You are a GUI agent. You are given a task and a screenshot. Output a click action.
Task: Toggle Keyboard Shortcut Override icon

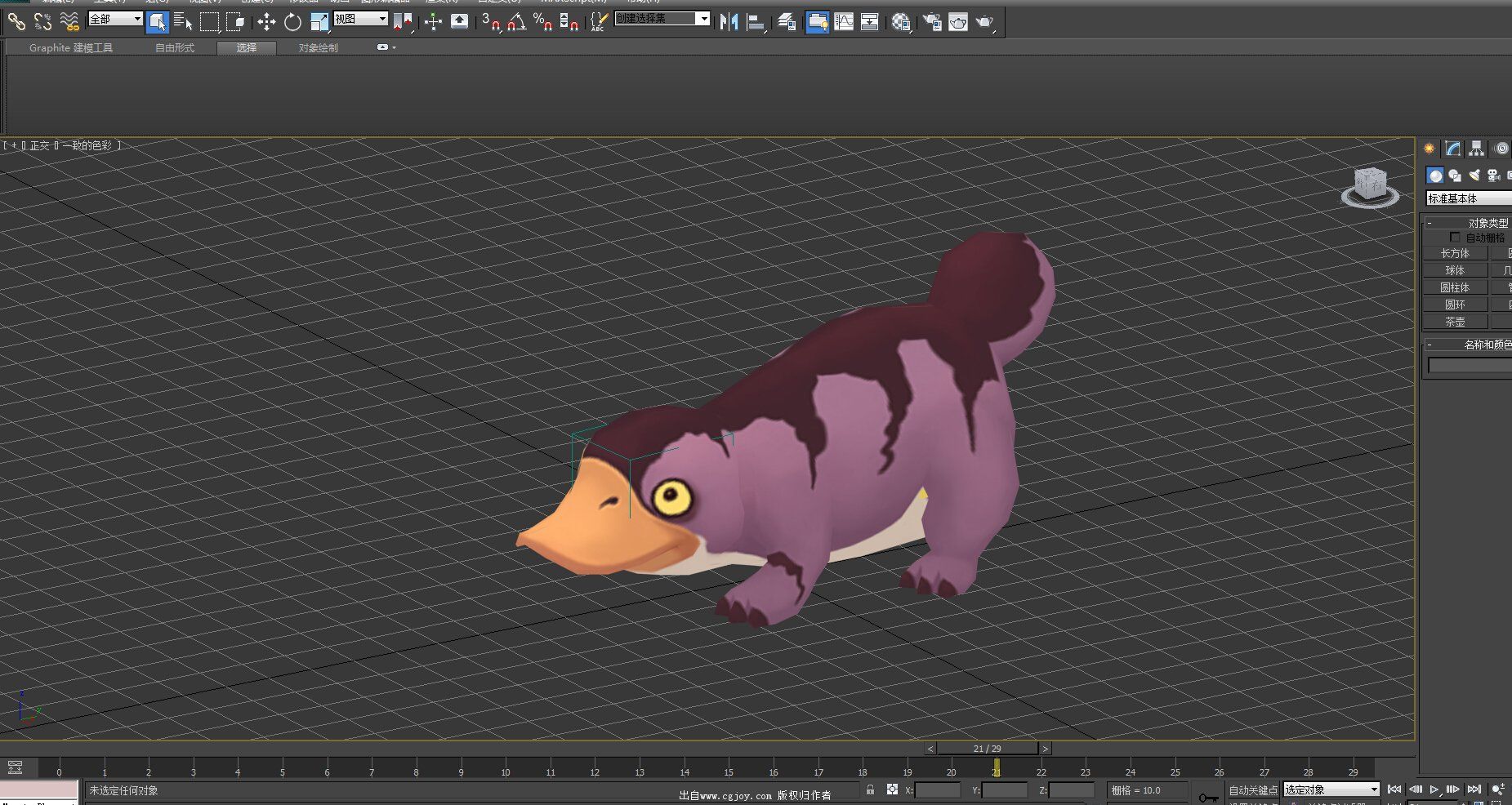[460, 22]
